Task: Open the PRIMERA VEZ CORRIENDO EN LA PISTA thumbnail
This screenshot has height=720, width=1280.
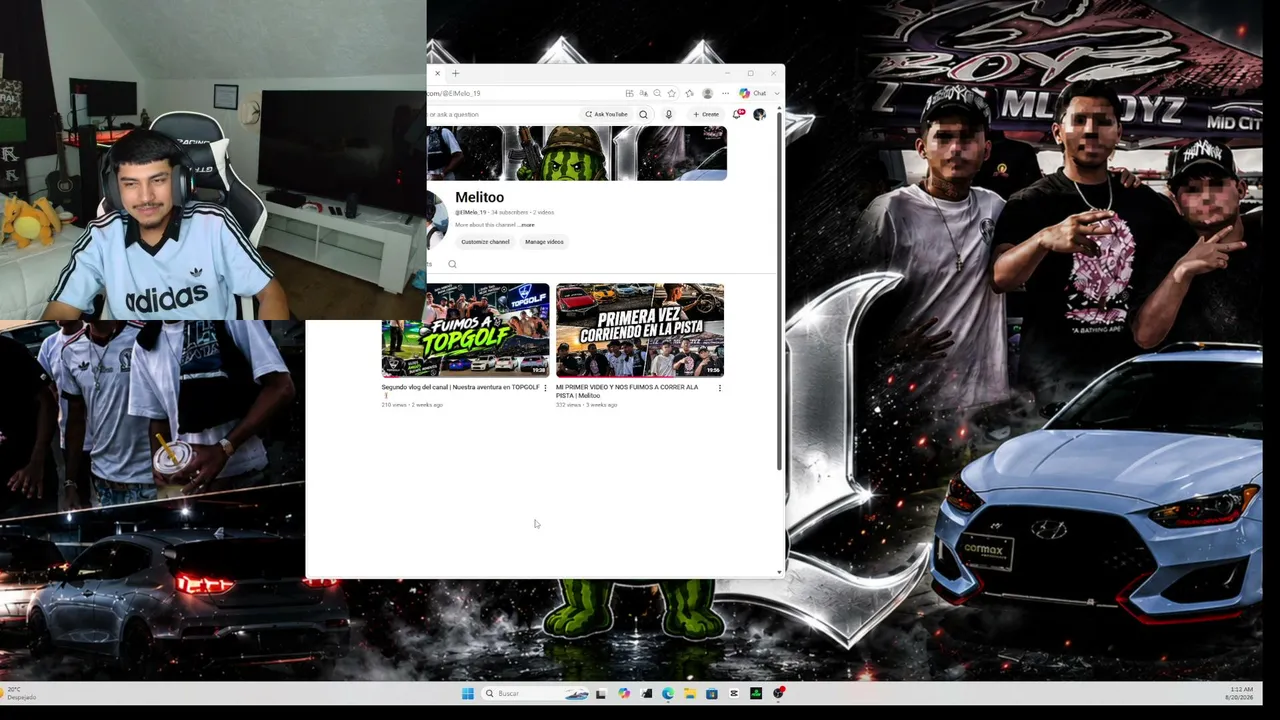Action: [x=640, y=330]
